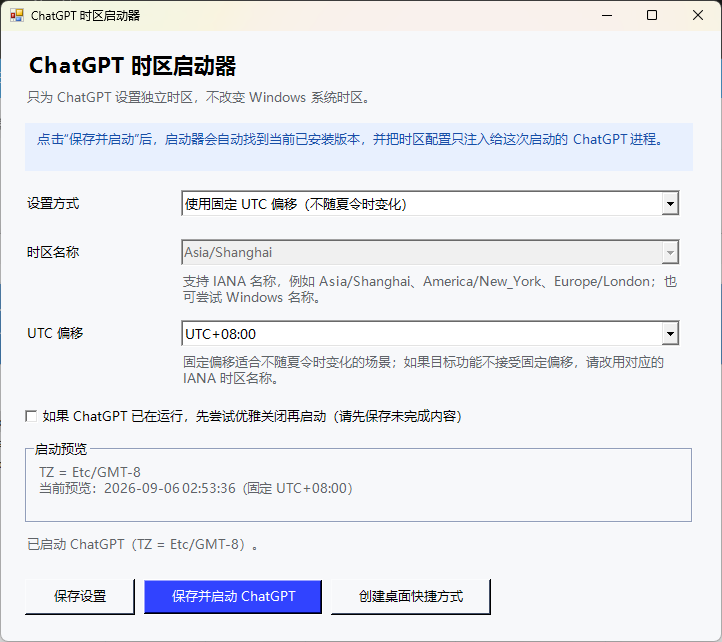The height and width of the screenshot is (642, 722).
Task: Click the 已启动 ChatGPT status message
Action: tap(143, 545)
